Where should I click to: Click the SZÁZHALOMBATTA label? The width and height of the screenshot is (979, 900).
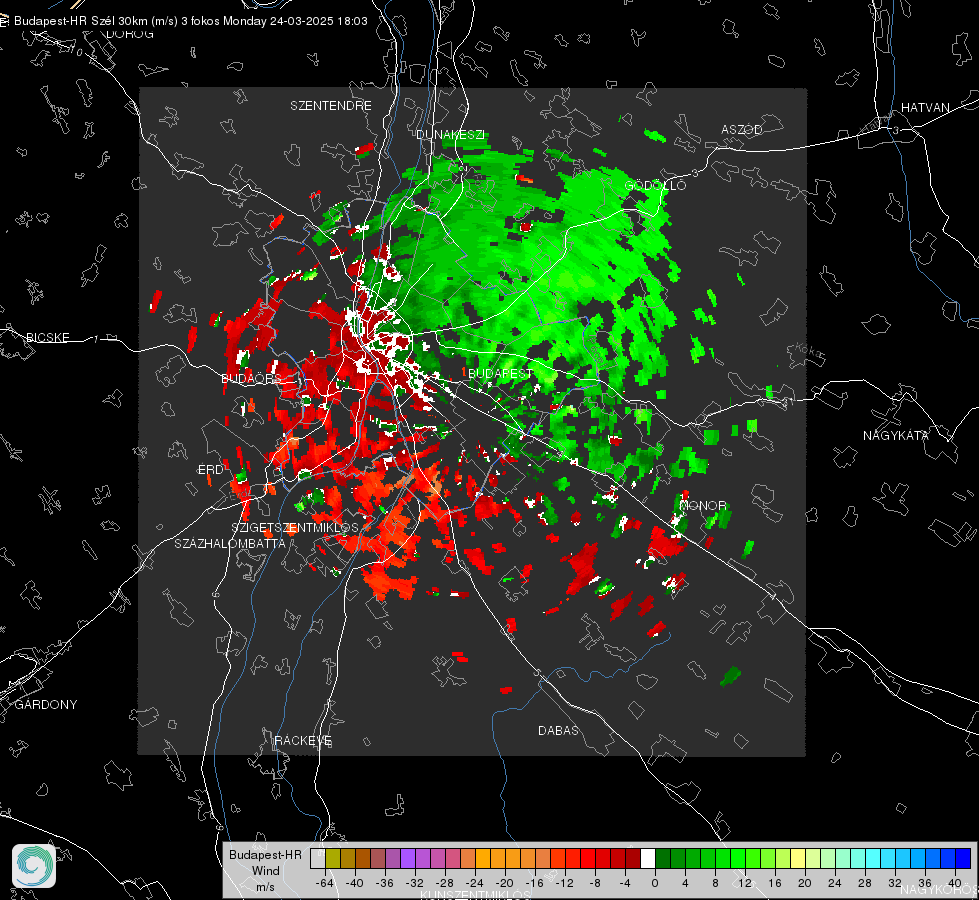coord(230,543)
